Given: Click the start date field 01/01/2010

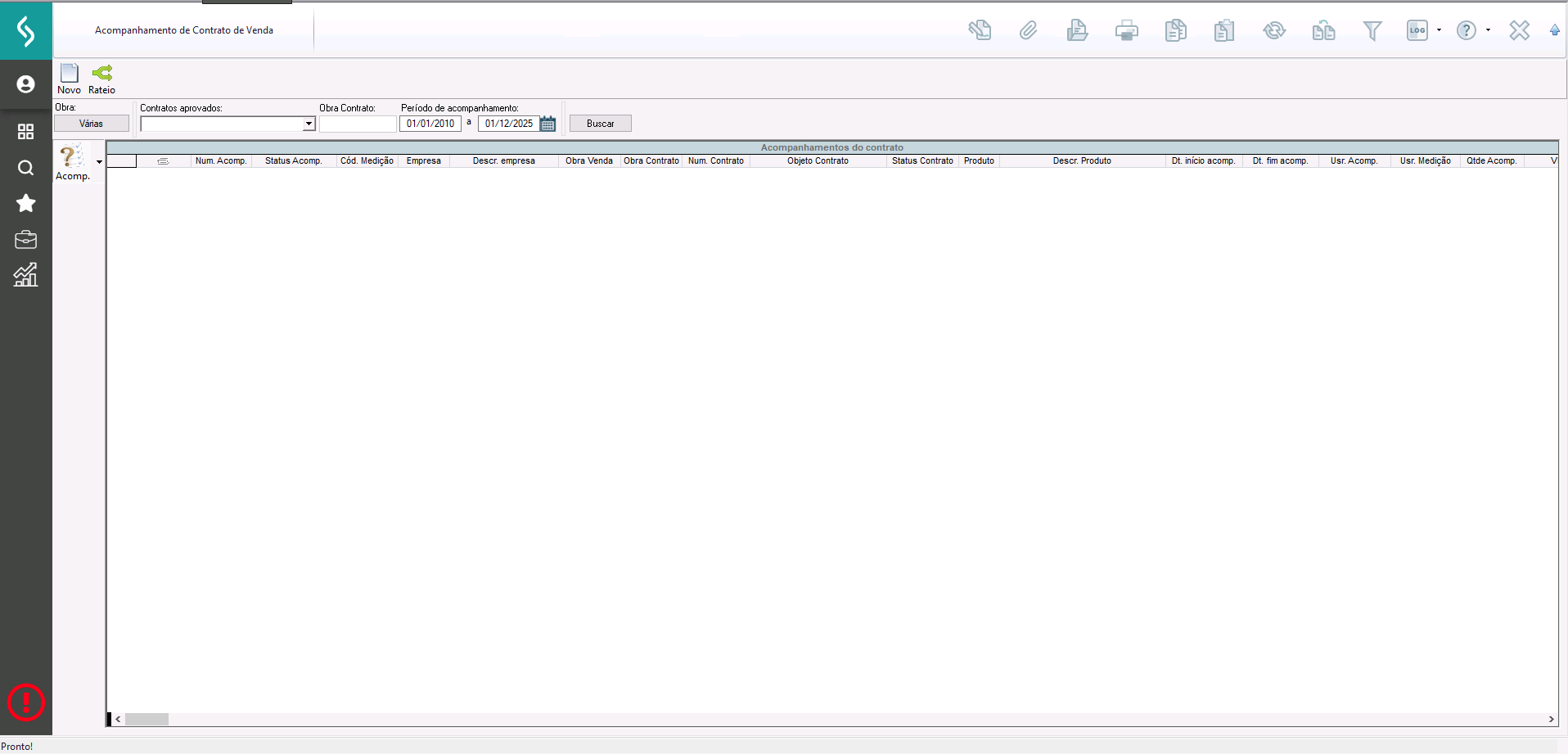Looking at the screenshot, I should [430, 124].
